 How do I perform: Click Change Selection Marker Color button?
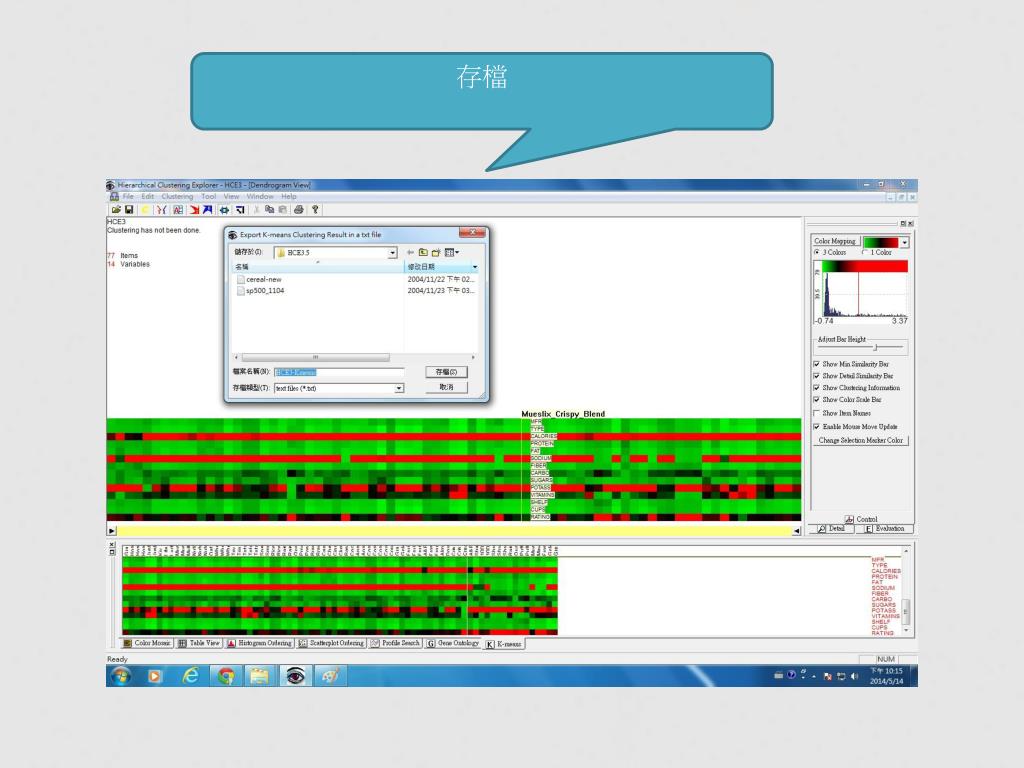861,441
